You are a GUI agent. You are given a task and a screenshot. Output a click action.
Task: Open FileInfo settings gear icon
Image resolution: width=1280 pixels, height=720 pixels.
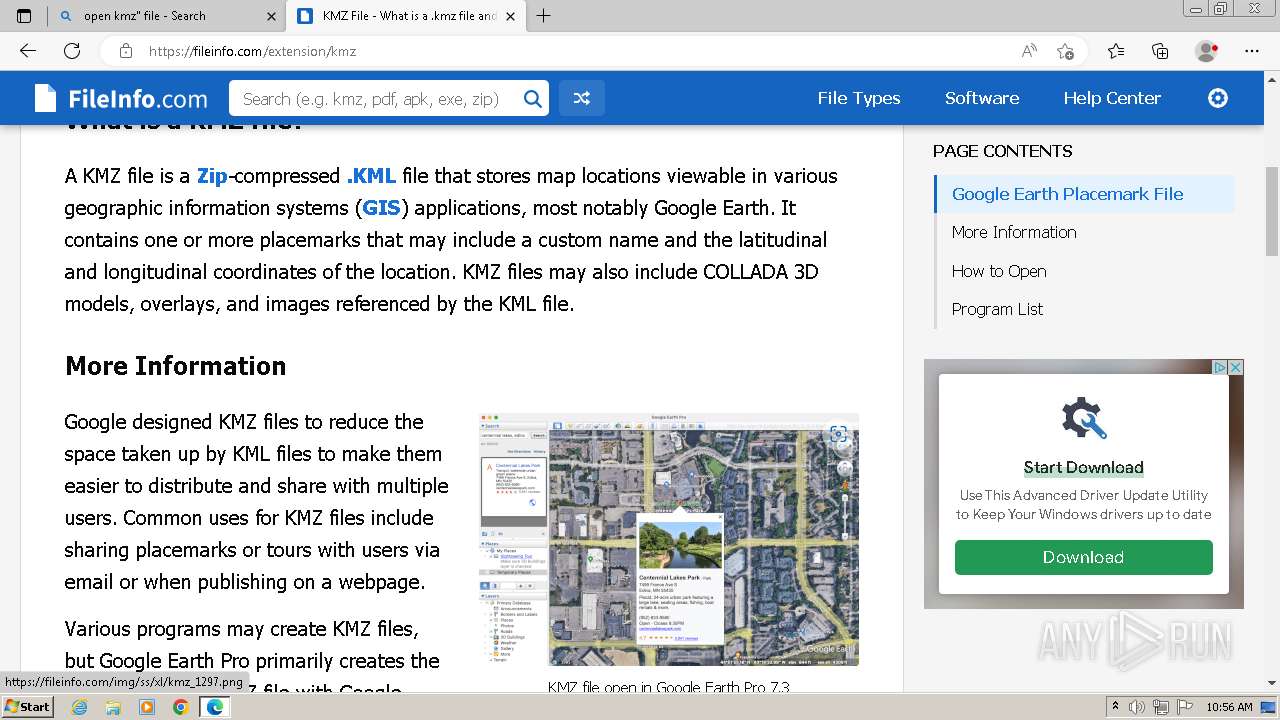point(1218,98)
